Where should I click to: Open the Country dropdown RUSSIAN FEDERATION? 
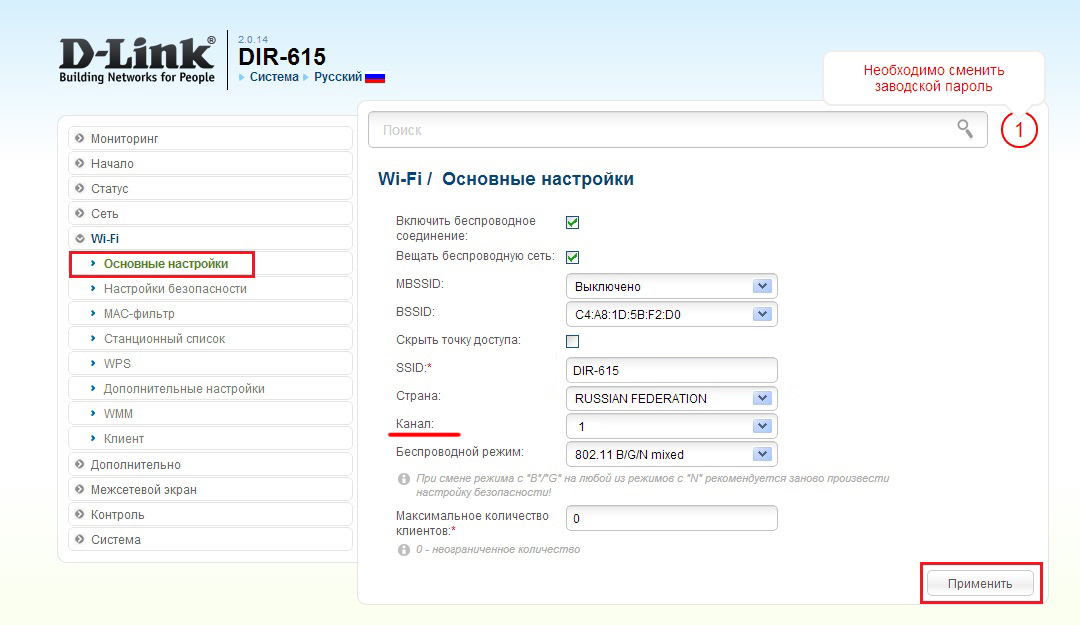(x=672, y=398)
